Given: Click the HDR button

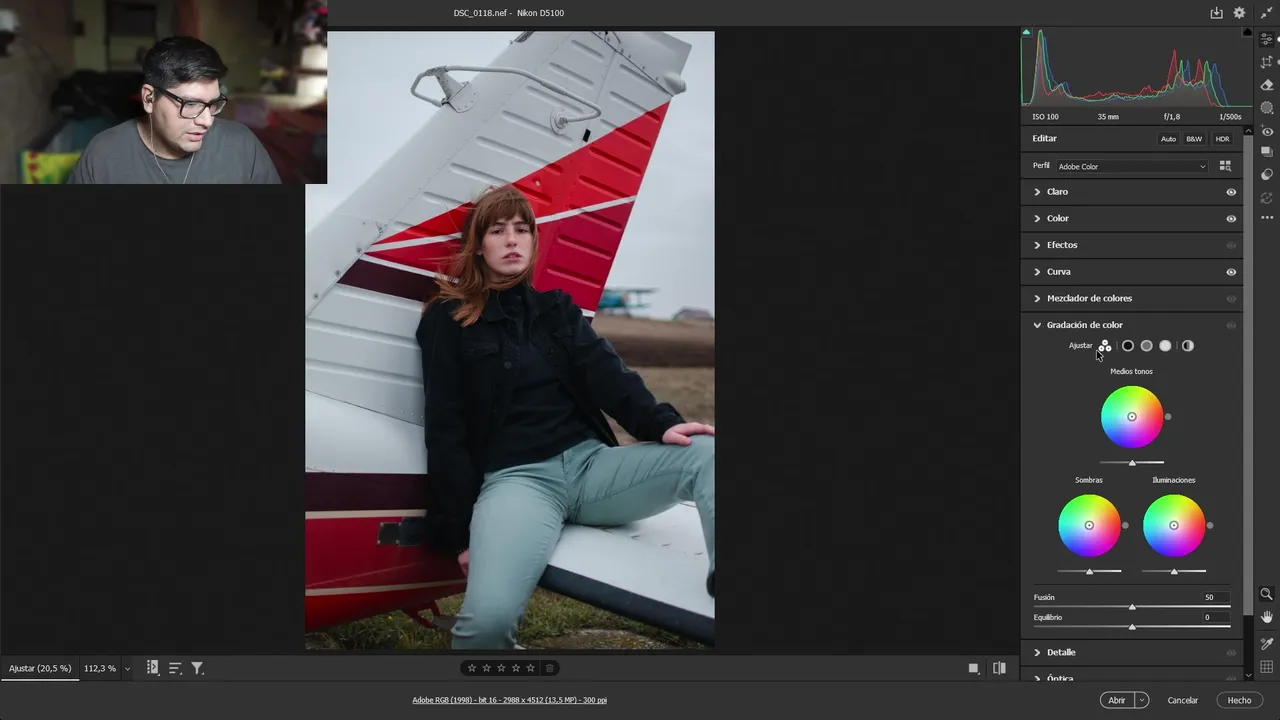Looking at the screenshot, I should (x=1222, y=139).
